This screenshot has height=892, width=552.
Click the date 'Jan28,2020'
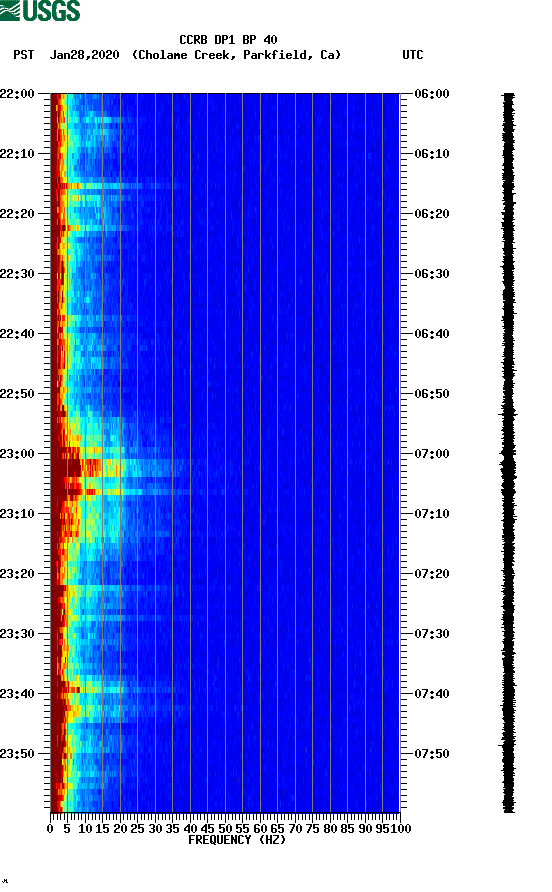click(x=85, y=55)
